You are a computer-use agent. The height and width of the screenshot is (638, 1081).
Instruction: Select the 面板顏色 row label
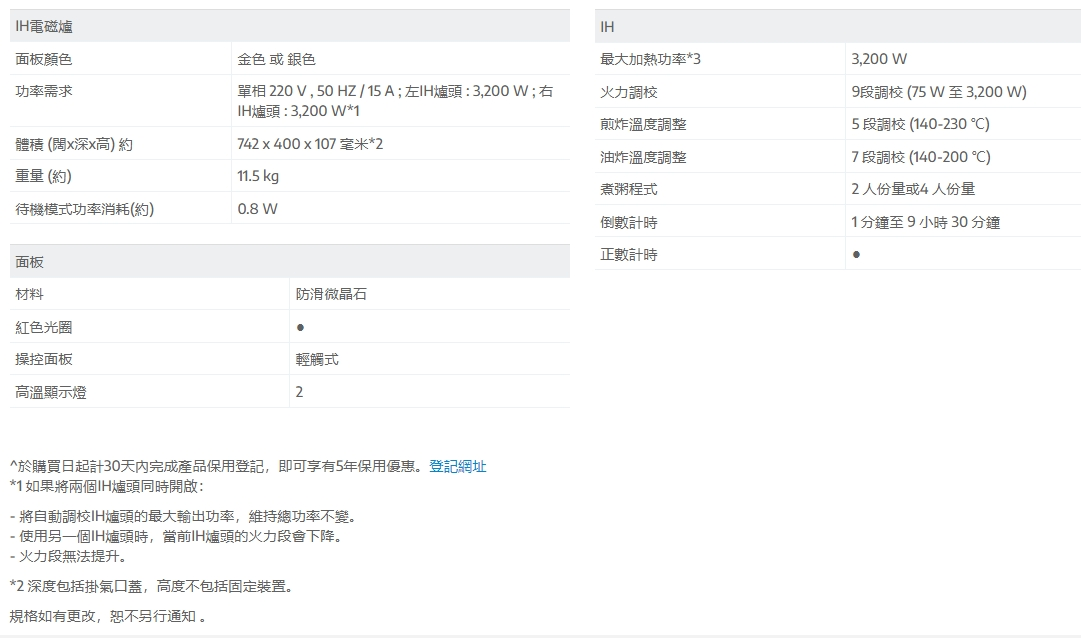pyautogui.click(x=44, y=60)
